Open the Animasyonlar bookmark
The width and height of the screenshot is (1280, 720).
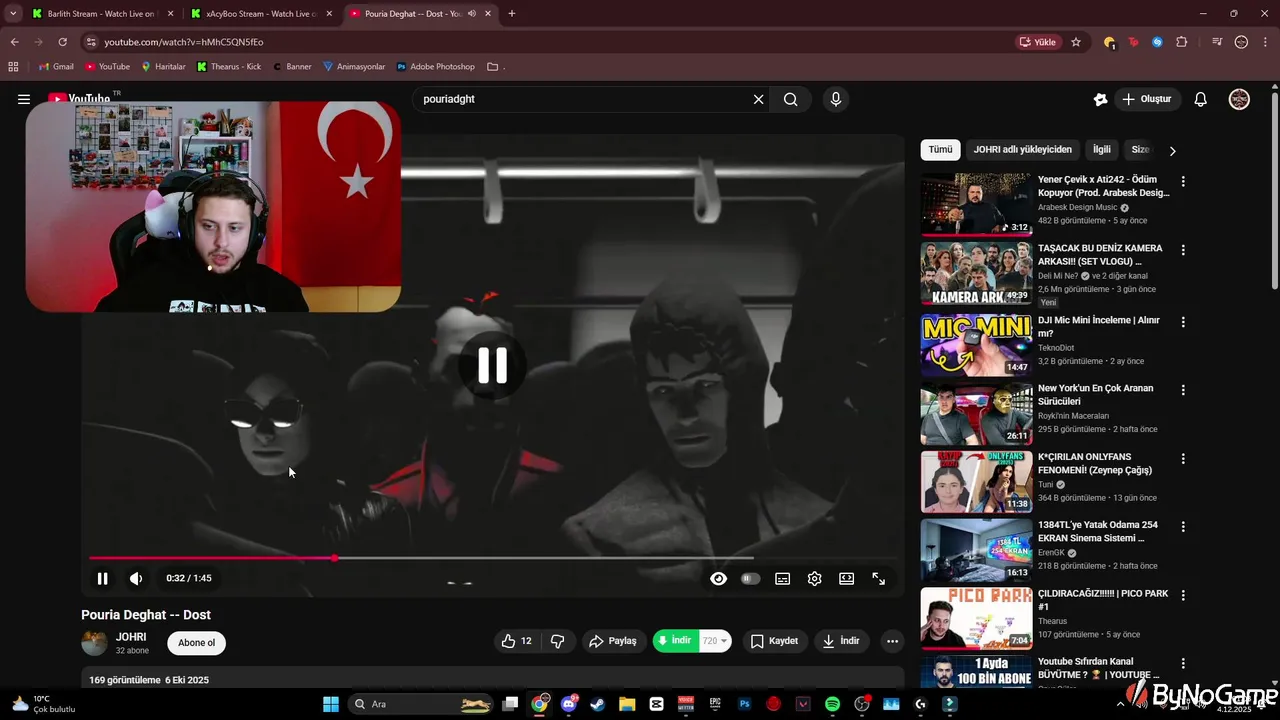[x=354, y=67]
